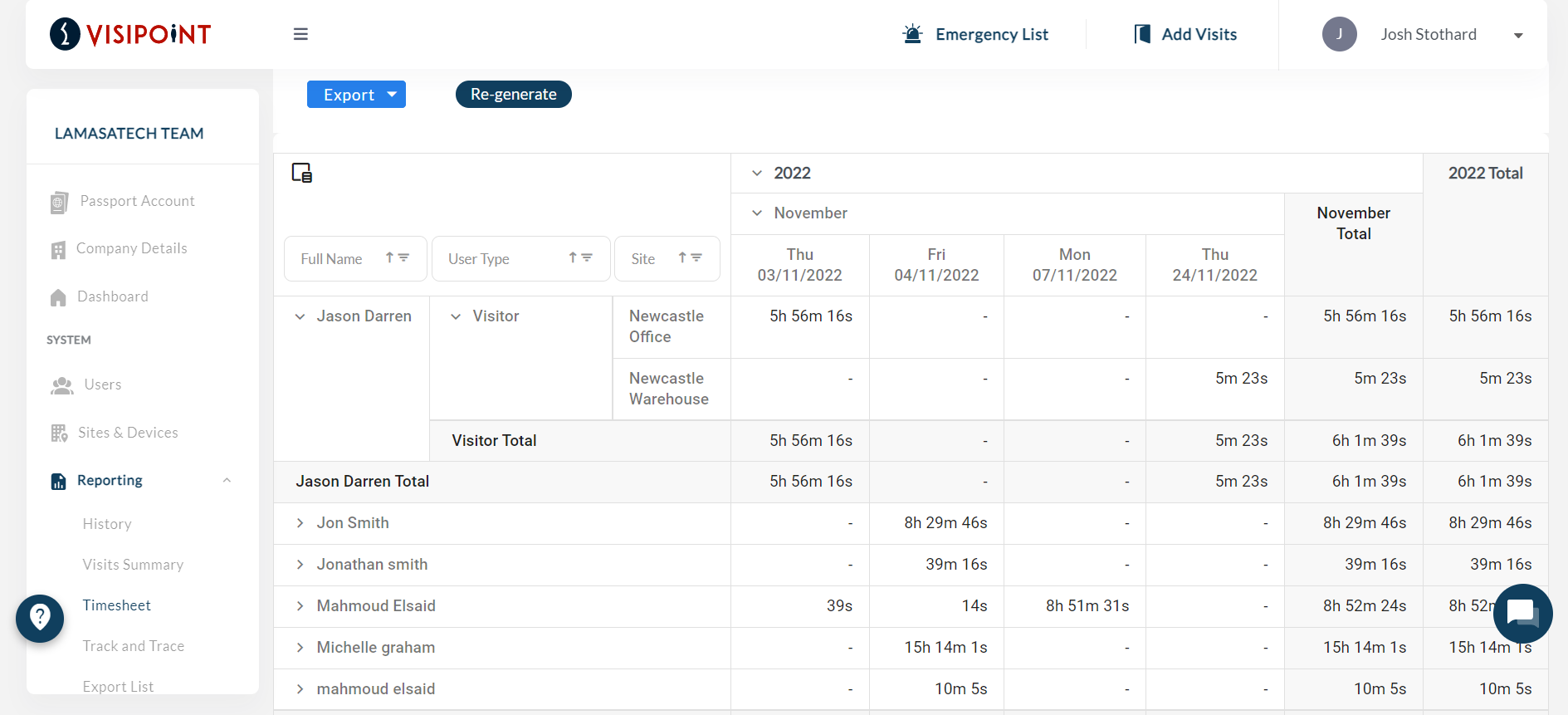
Task: Click the Users group icon
Action: tap(62, 385)
